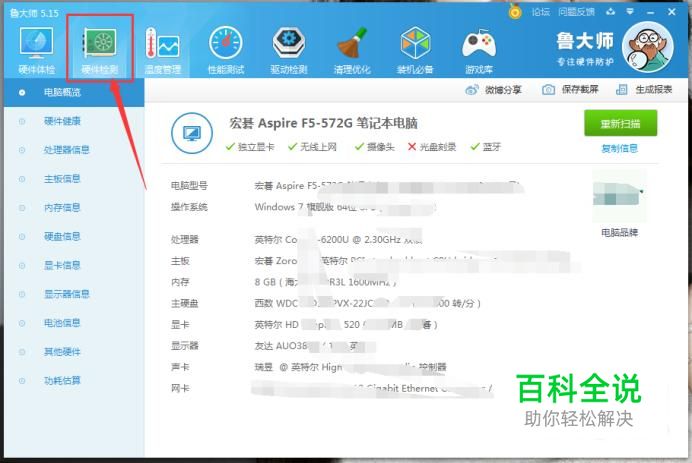Click 主硬盘 西数 WDC value
The image size is (692, 463).
(x=368, y=303)
